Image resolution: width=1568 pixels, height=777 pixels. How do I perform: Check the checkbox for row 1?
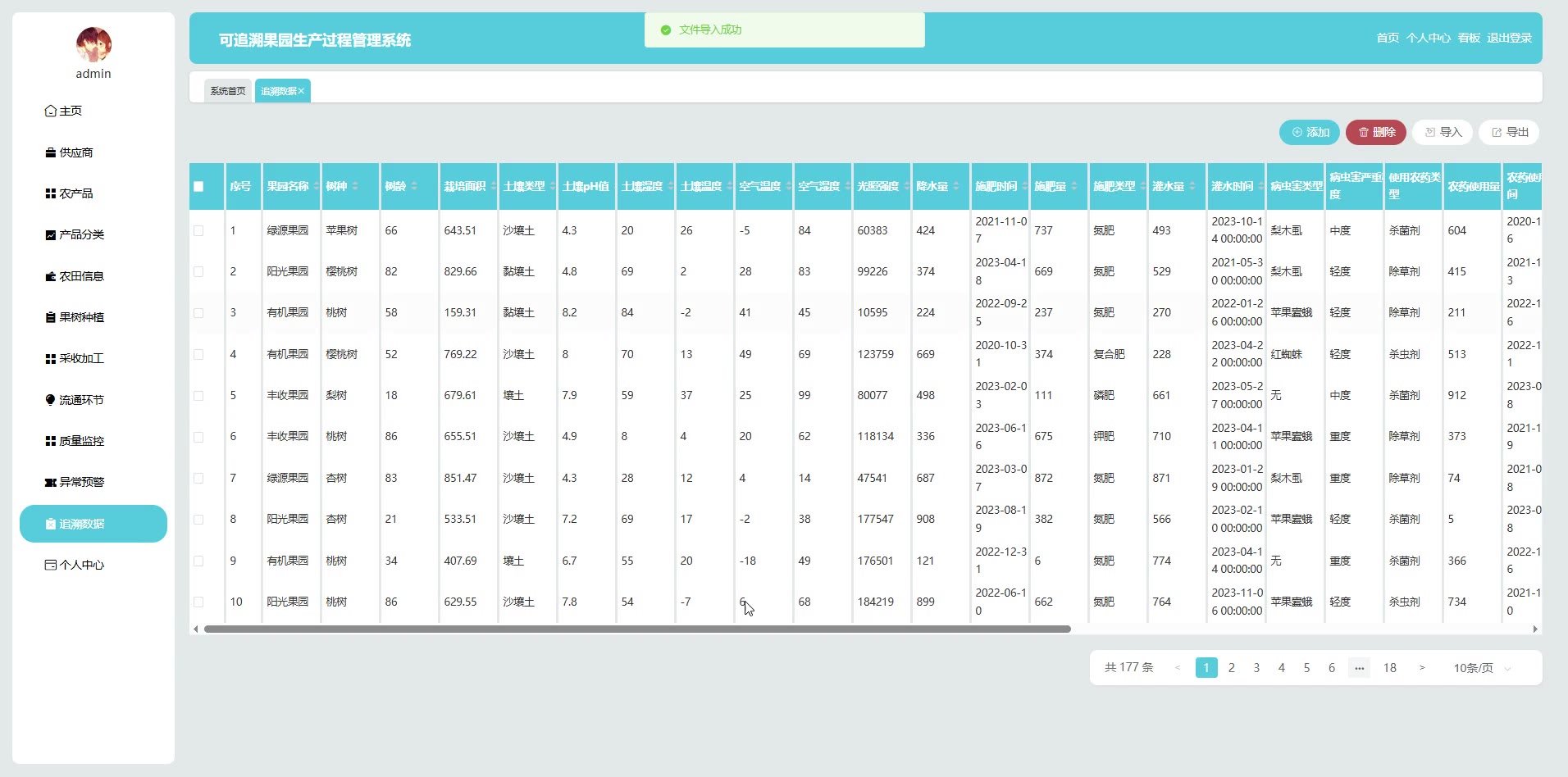click(x=198, y=230)
